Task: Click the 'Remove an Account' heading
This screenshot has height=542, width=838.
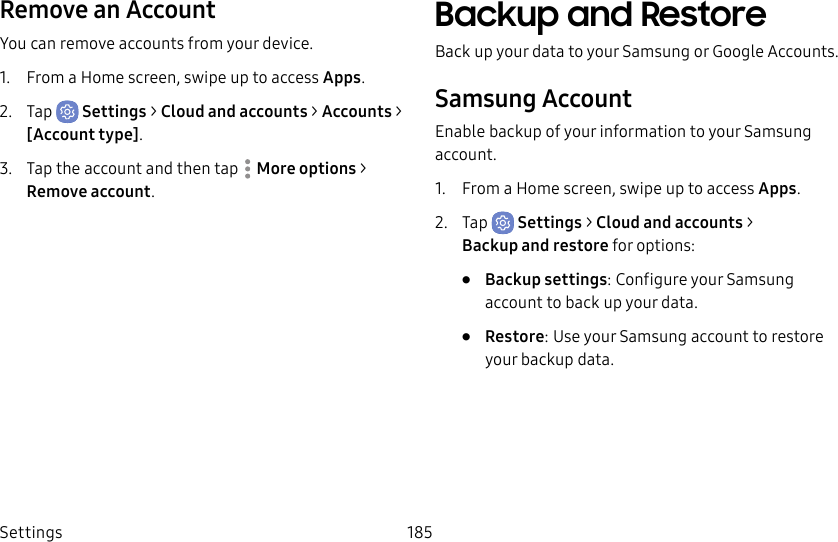Action: tap(108, 12)
